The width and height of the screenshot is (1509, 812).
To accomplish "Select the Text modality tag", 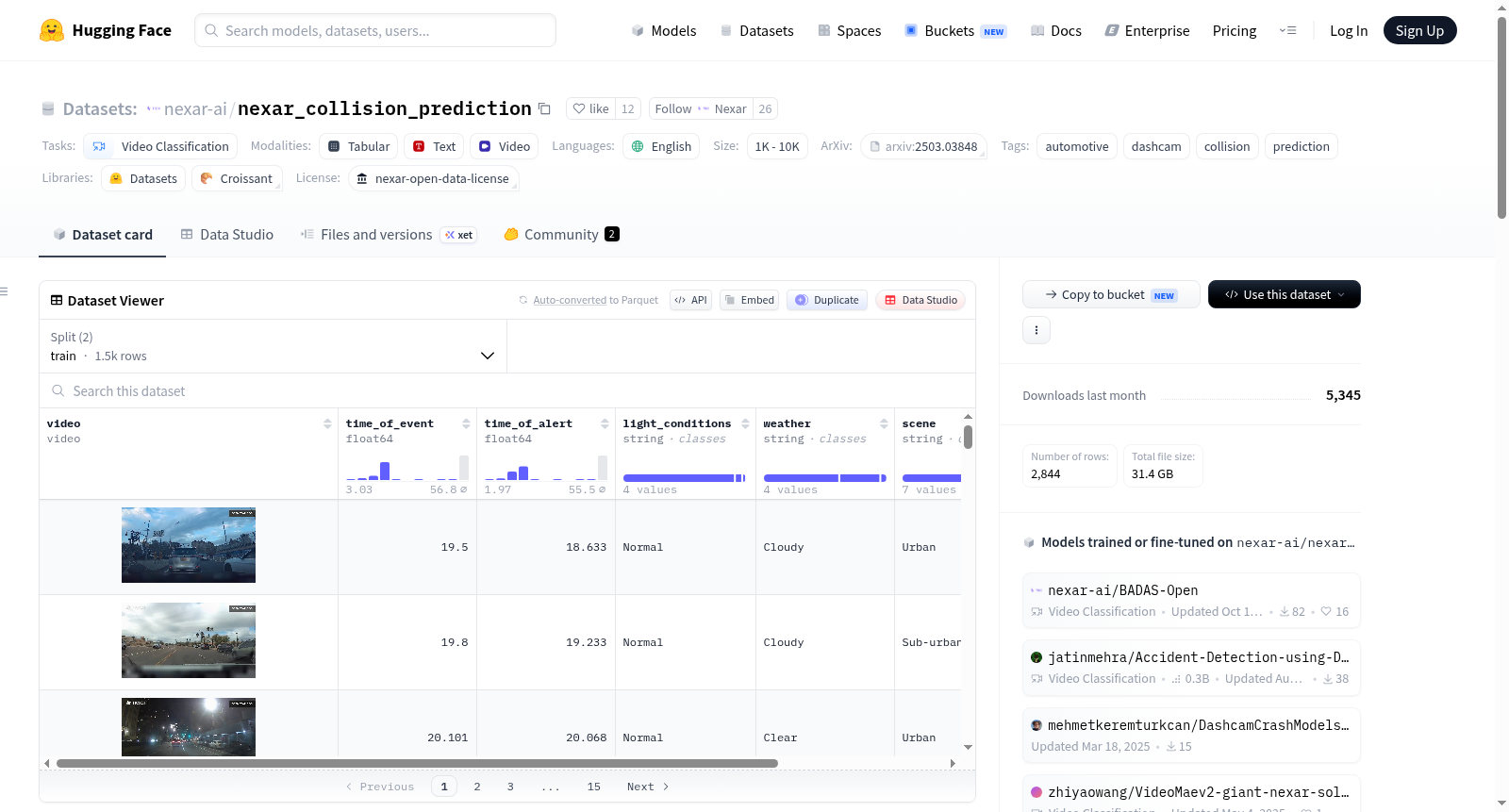I will 434,146.
